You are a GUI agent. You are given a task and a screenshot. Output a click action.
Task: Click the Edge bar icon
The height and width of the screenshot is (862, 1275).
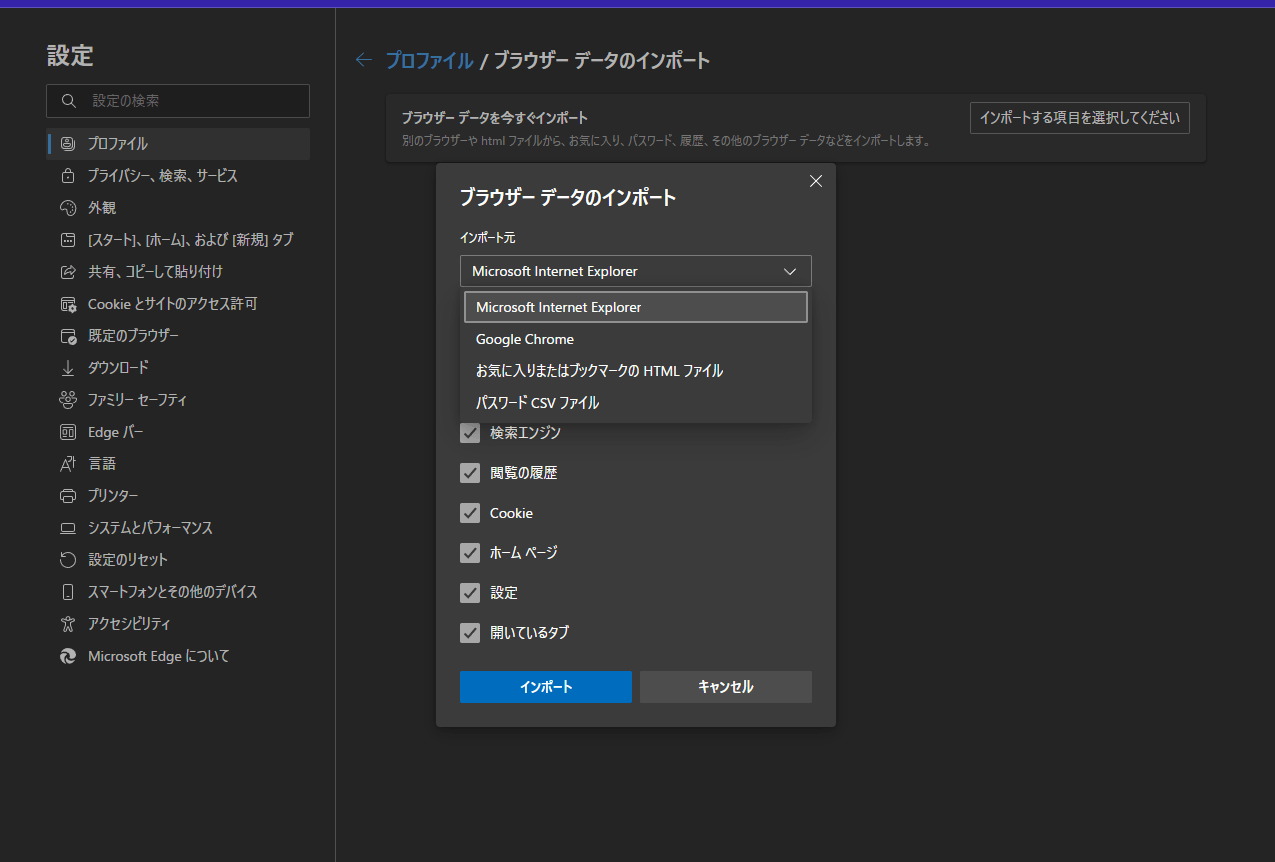68,432
